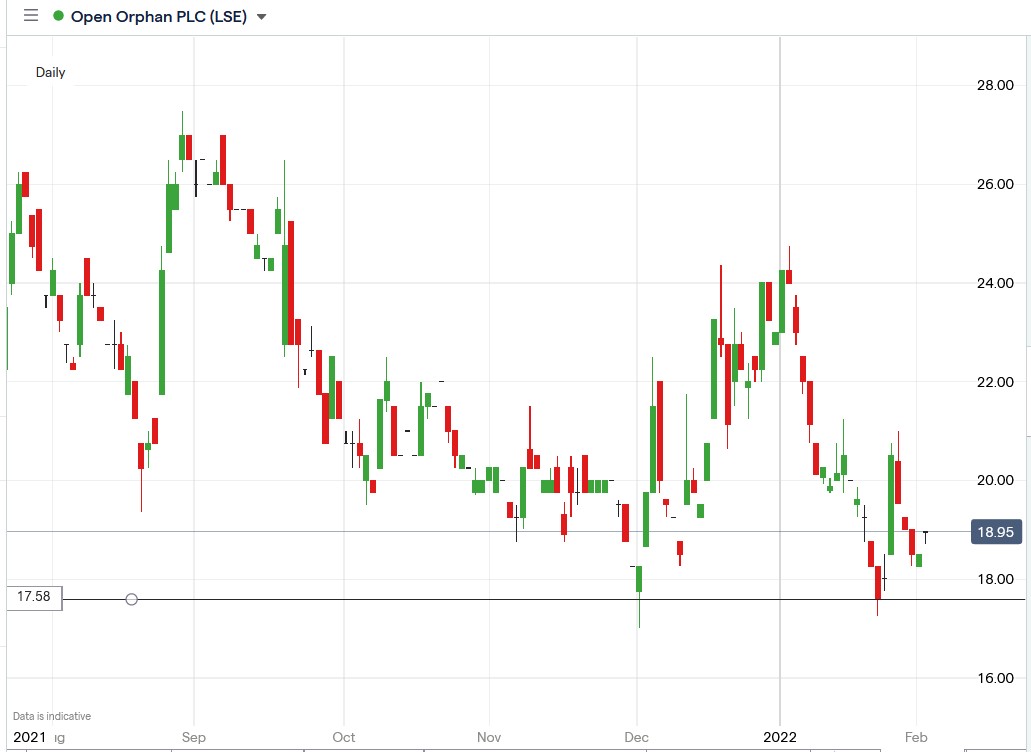Toggle the current price marker on the axis
1031x752 pixels.
tap(995, 532)
